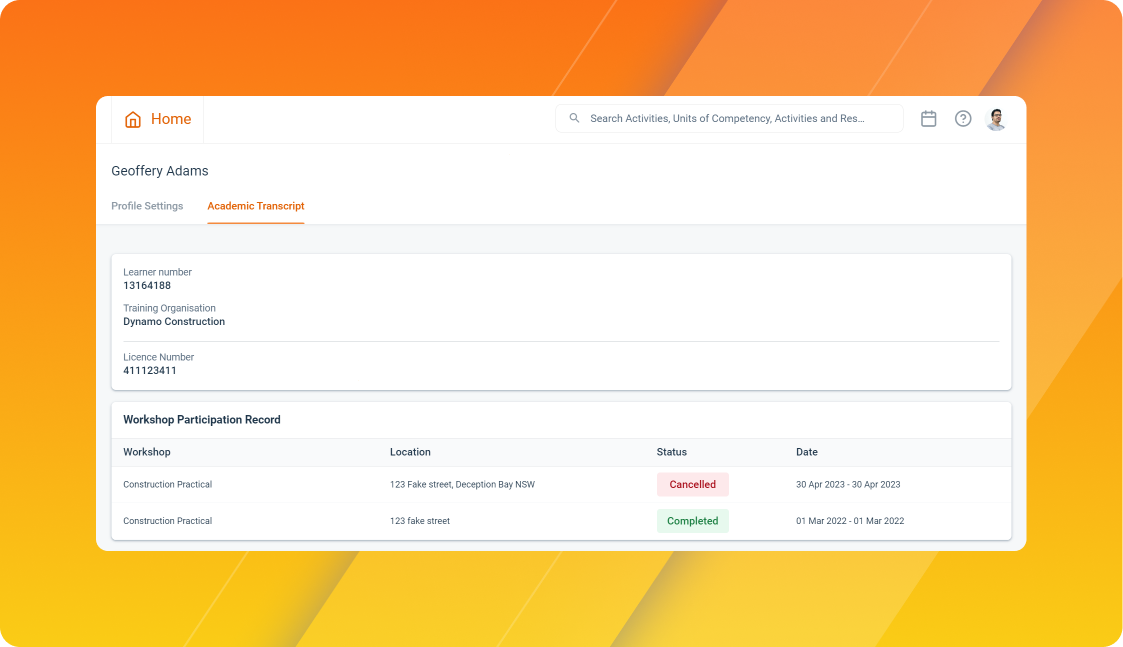Select the Academic Transcript tab
This screenshot has width=1123, height=647.
coord(256,206)
